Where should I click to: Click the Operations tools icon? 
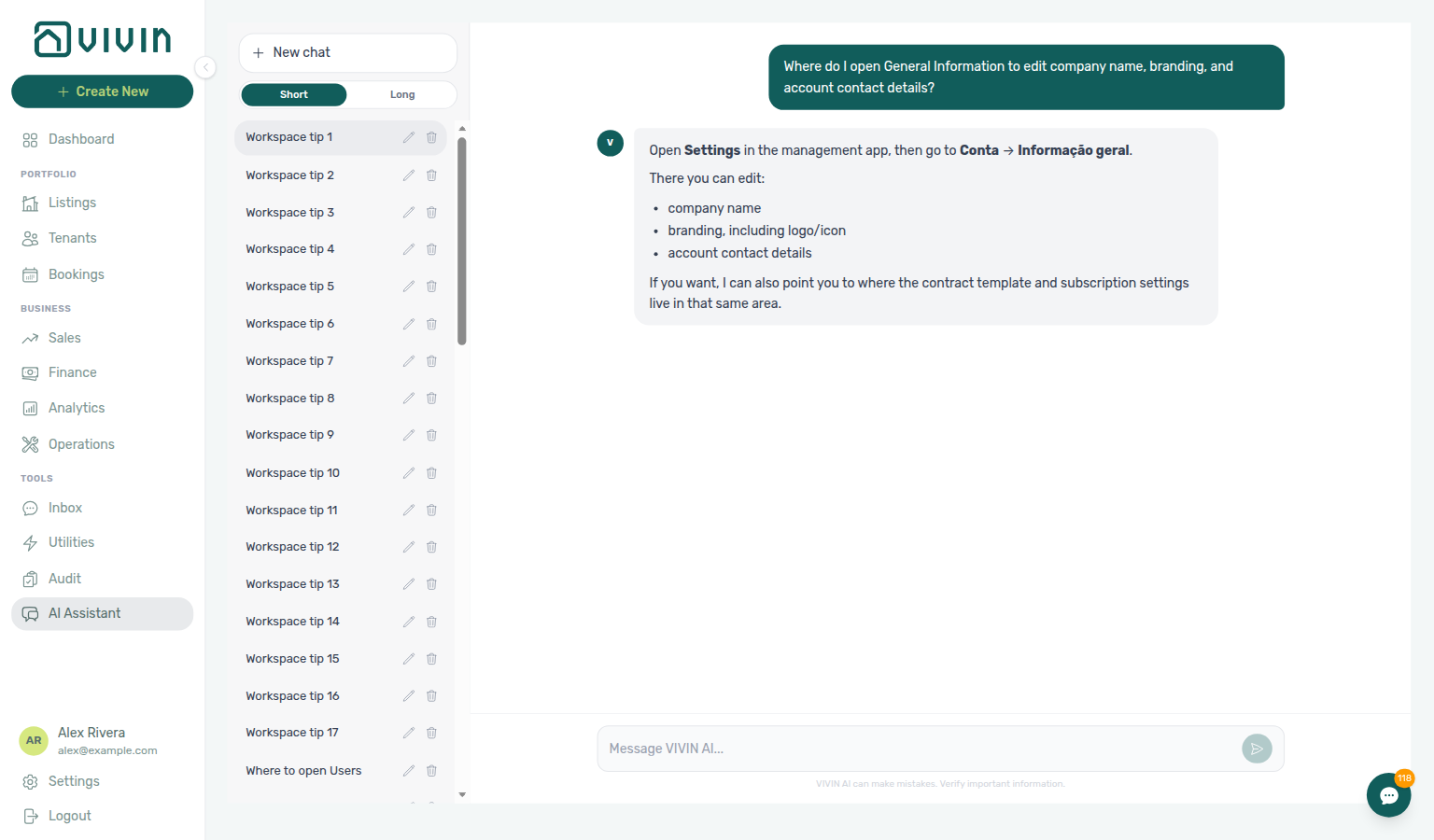tap(30, 444)
